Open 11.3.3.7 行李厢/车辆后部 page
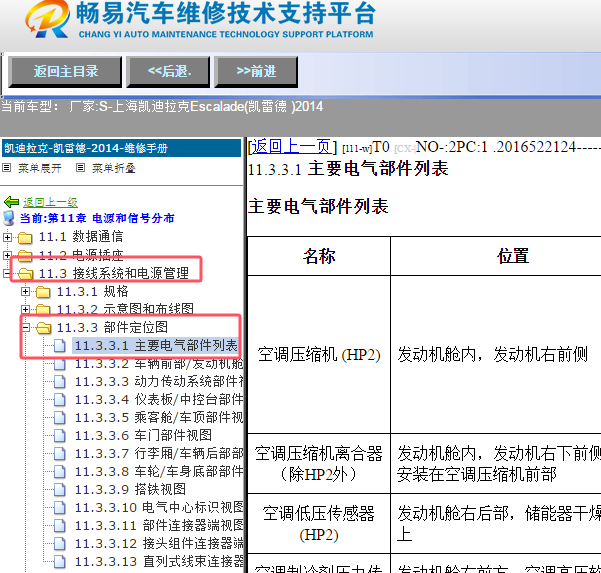Image resolution: width=601 pixels, height=573 pixels. tap(159, 453)
